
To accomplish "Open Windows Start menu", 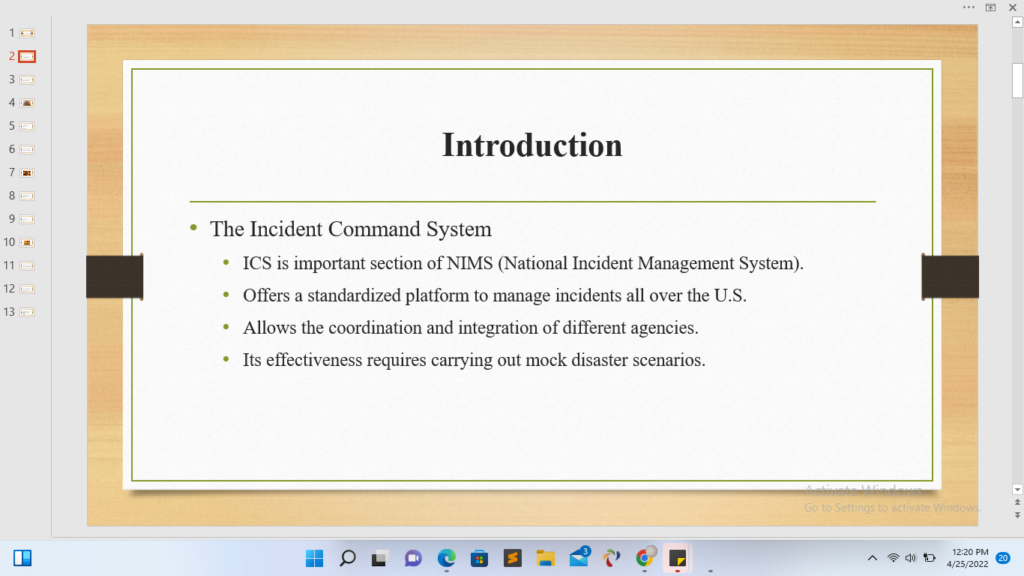I will pos(315,558).
